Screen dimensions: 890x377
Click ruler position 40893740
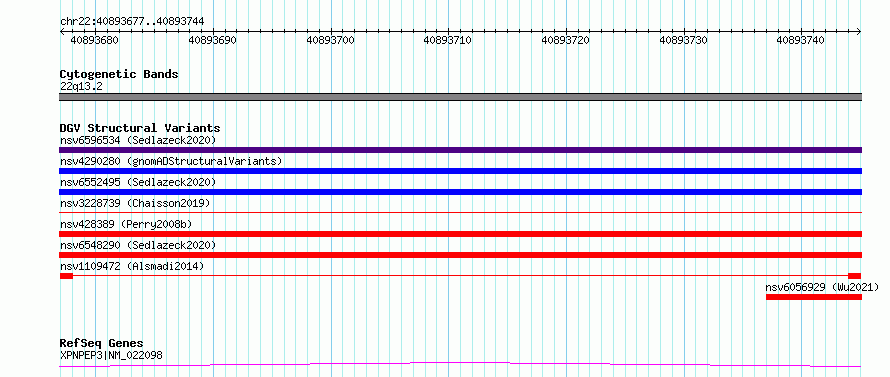[x=800, y=40]
